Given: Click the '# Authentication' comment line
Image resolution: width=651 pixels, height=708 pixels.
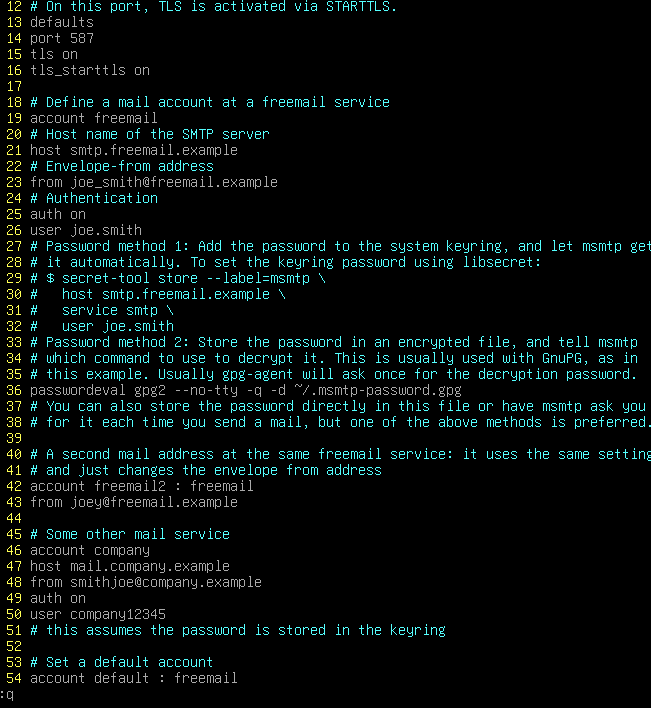Looking at the screenshot, I should 94,198.
